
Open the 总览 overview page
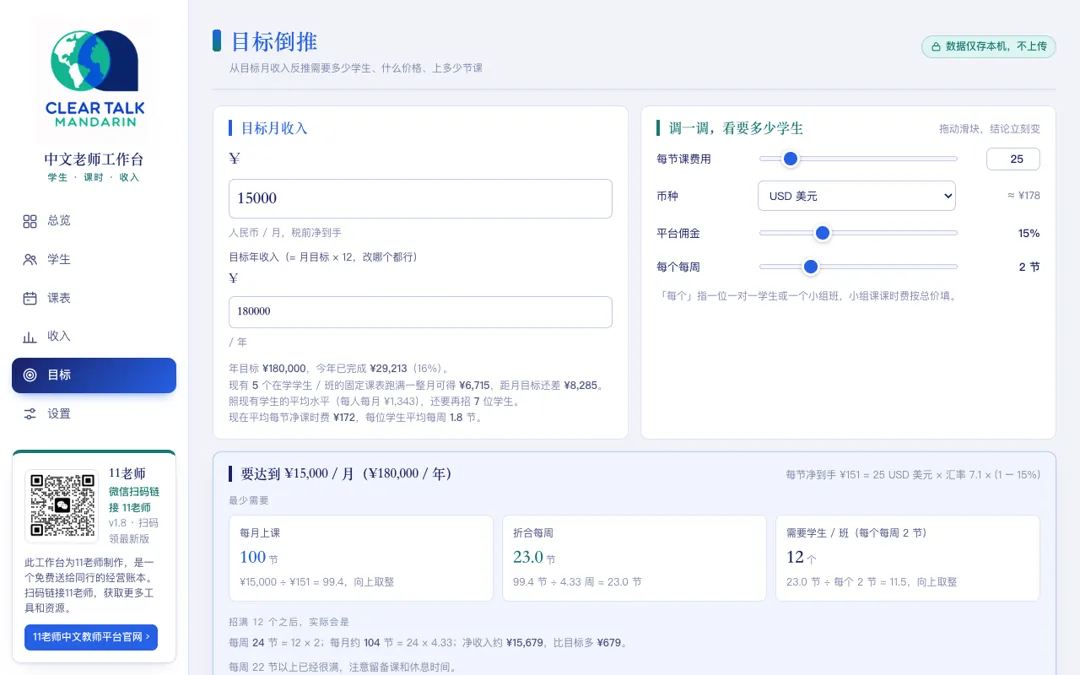(x=94, y=221)
